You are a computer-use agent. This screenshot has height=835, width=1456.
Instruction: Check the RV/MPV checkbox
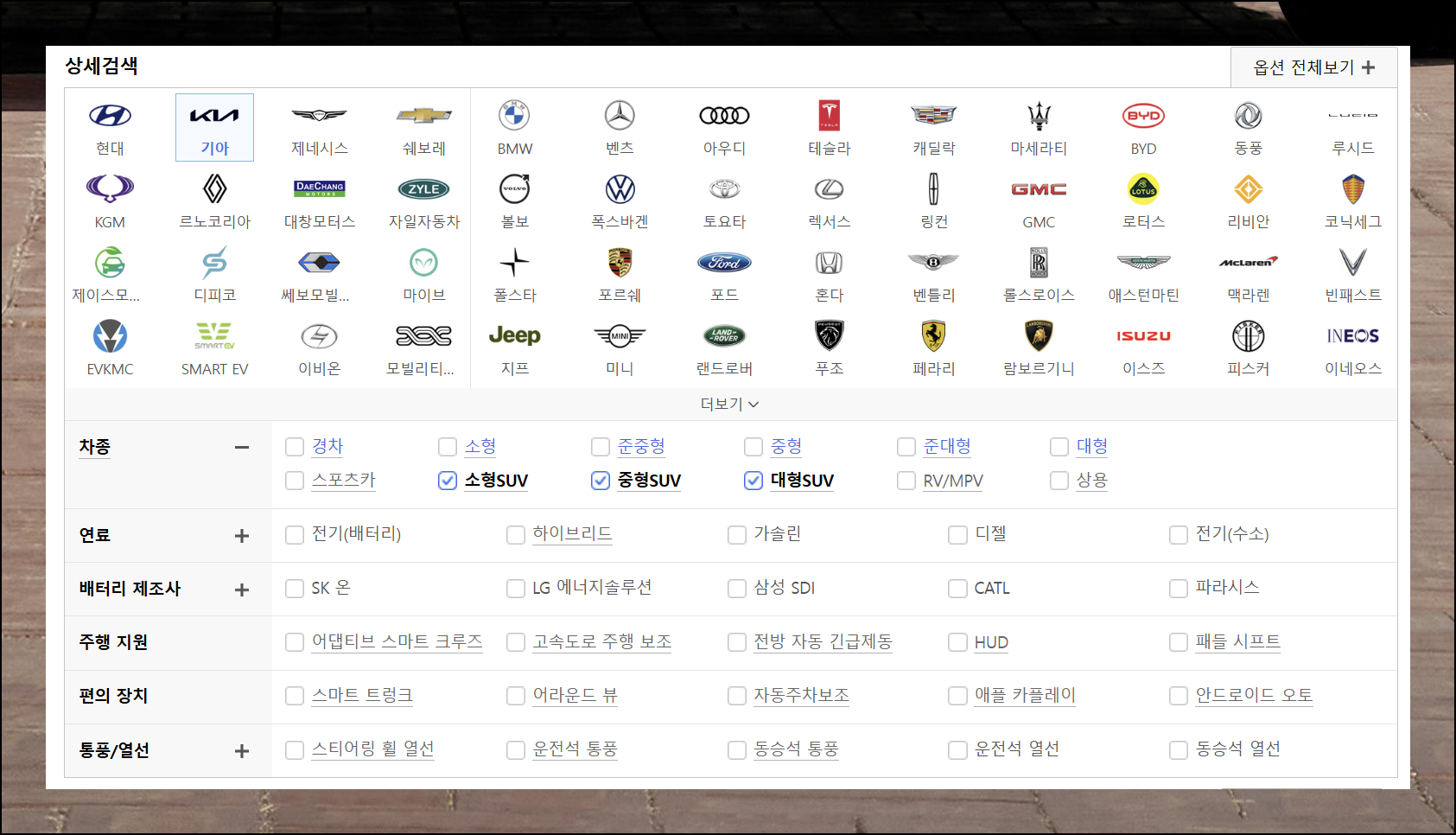pyautogui.click(x=906, y=481)
